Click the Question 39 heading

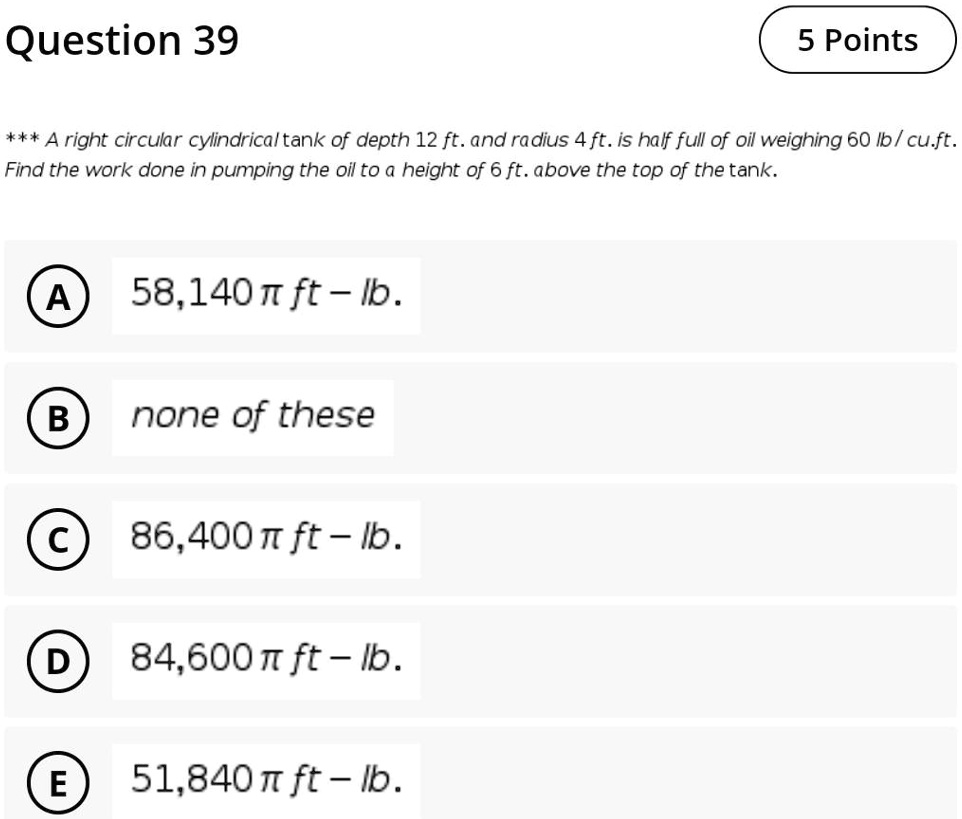tap(122, 40)
